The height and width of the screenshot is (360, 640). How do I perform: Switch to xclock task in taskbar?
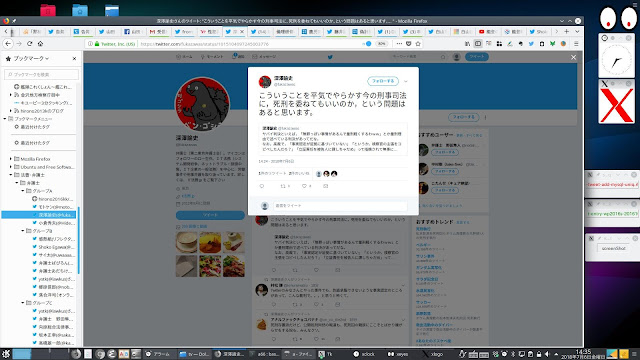(x=364, y=354)
